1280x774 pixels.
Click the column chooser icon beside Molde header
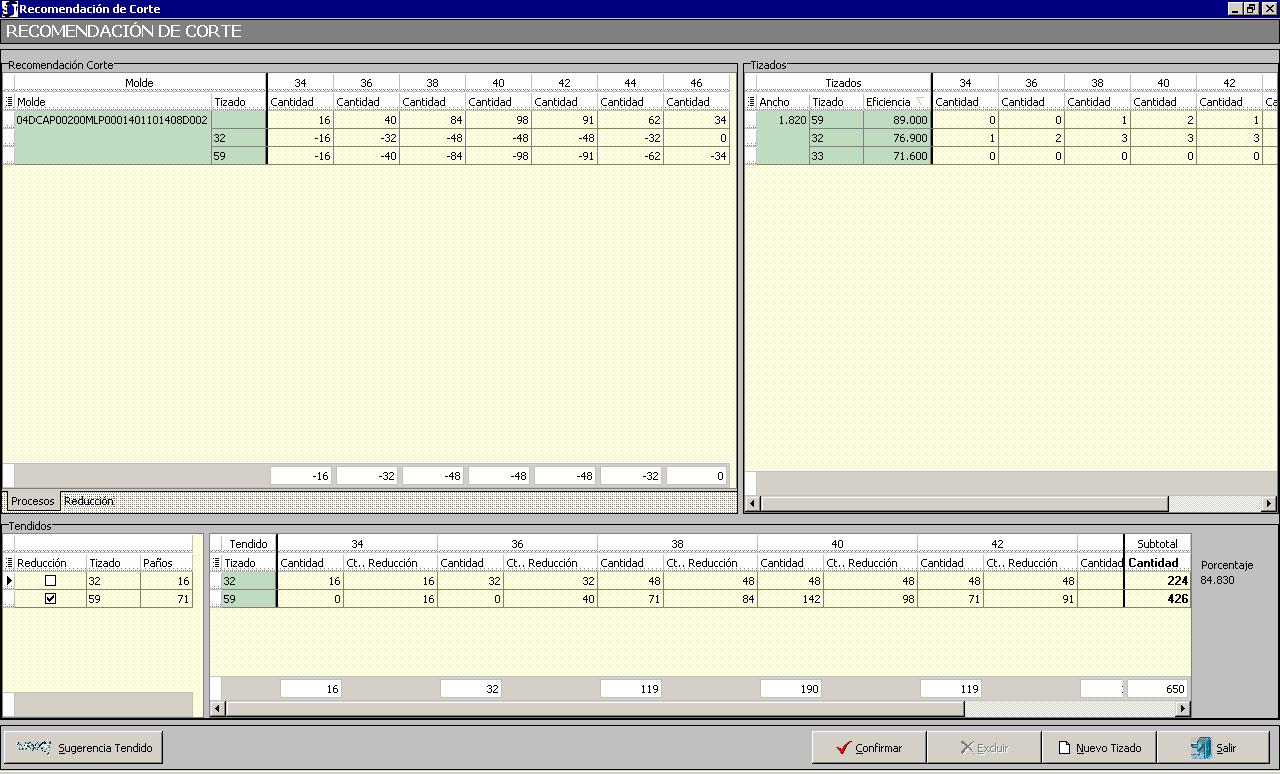(9, 102)
